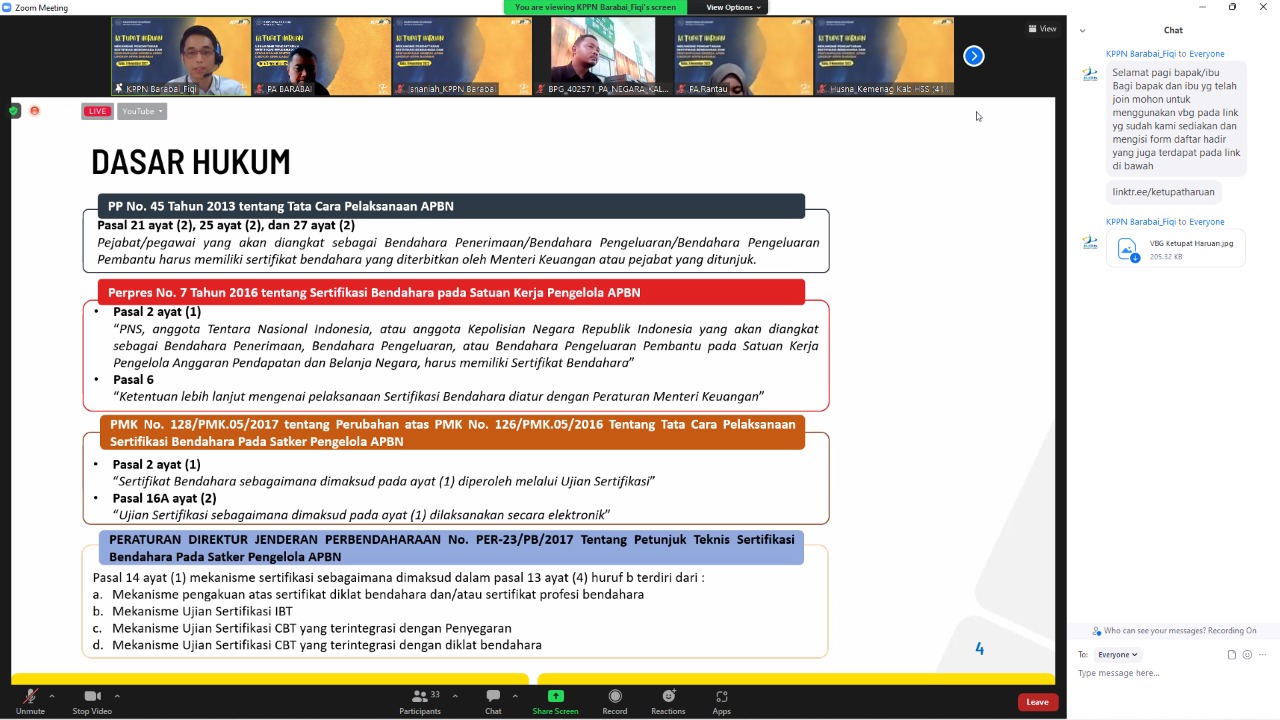This screenshot has width=1280, height=720.
Task: Open the Participants panel
Action: tap(420, 700)
